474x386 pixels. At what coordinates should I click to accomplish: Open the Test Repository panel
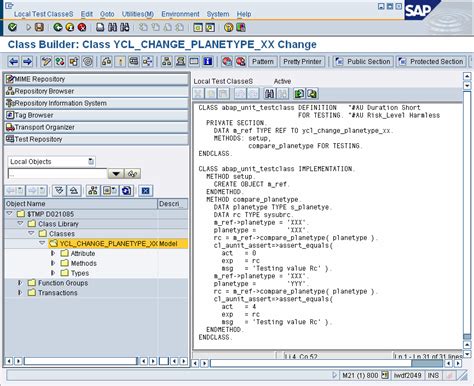coord(97,139)
